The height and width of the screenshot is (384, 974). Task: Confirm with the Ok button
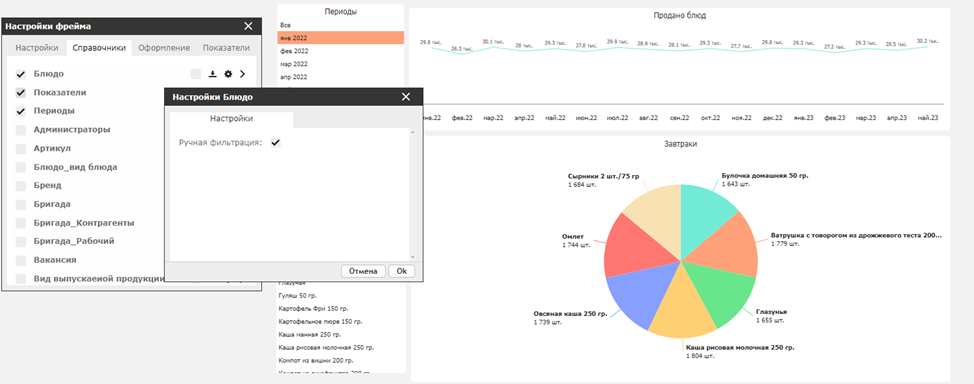[401, 272]
